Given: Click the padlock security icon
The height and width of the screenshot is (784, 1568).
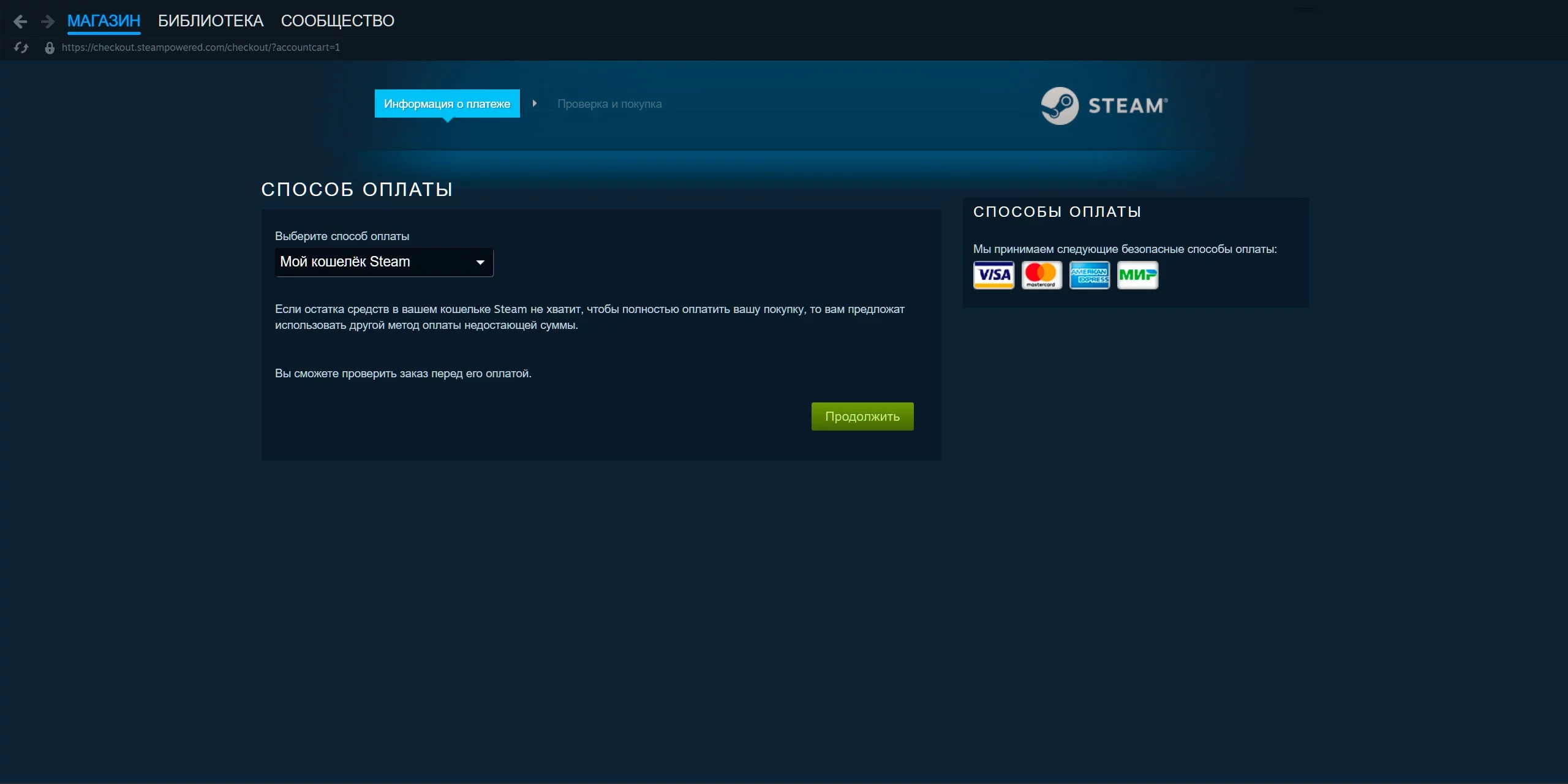Looking at the screenshot, I should [50, 48].
